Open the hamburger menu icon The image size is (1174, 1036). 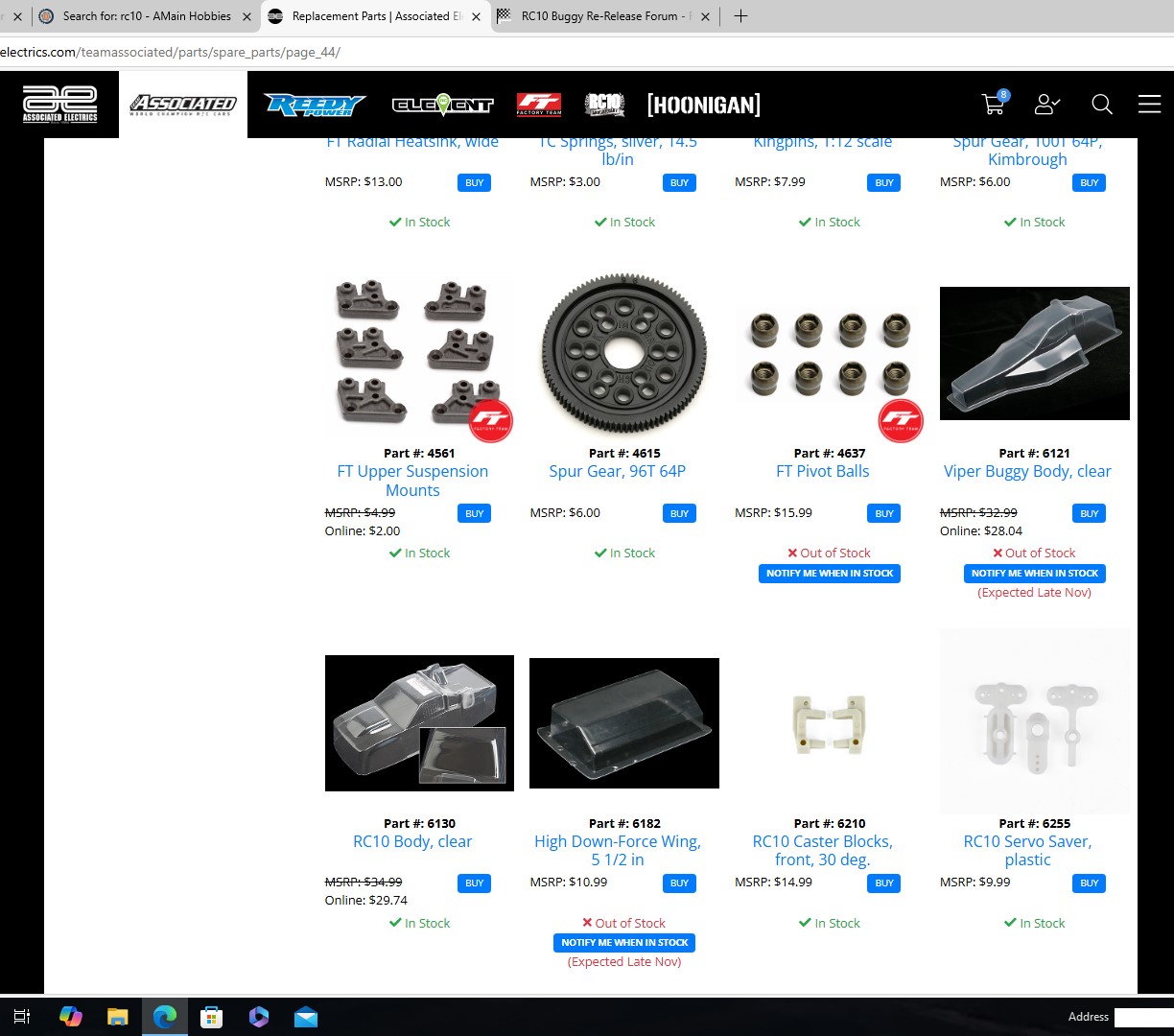[1149, 104]
